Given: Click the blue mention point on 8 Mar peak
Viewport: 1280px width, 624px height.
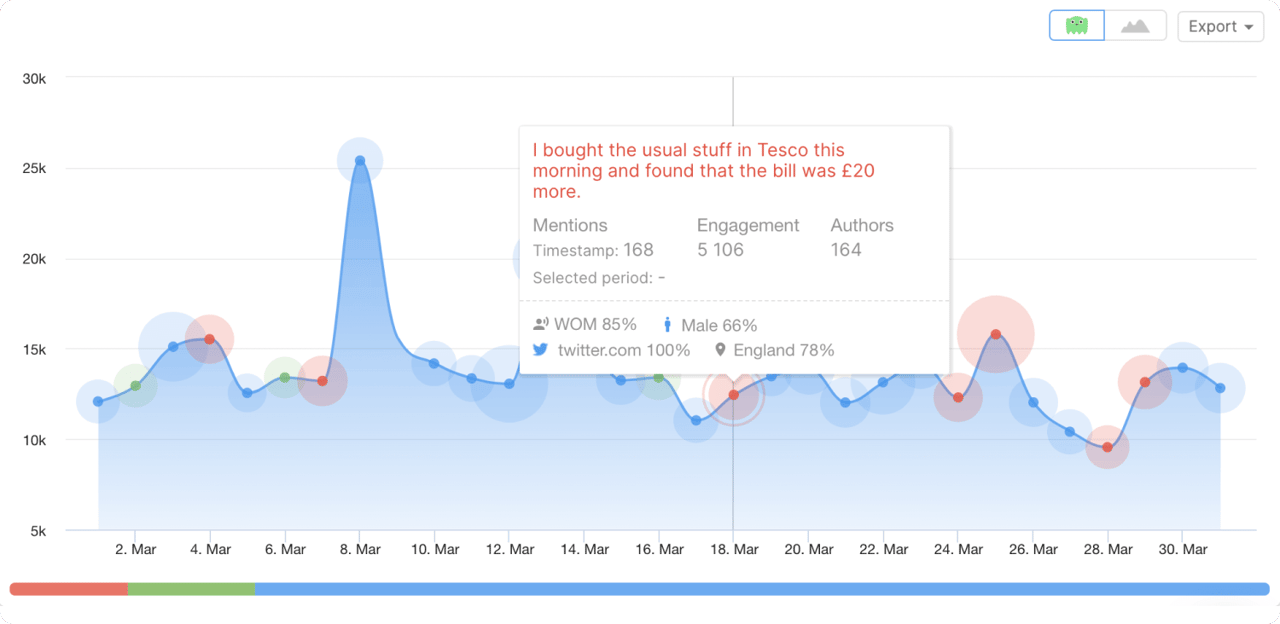Looking at the screenshot, I should (359, 158).
